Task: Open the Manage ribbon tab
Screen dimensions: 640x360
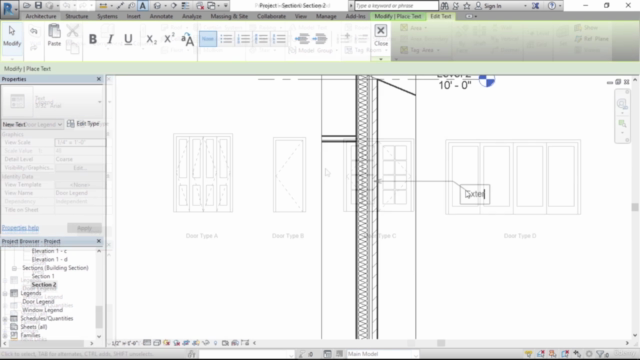Action: 326,16
